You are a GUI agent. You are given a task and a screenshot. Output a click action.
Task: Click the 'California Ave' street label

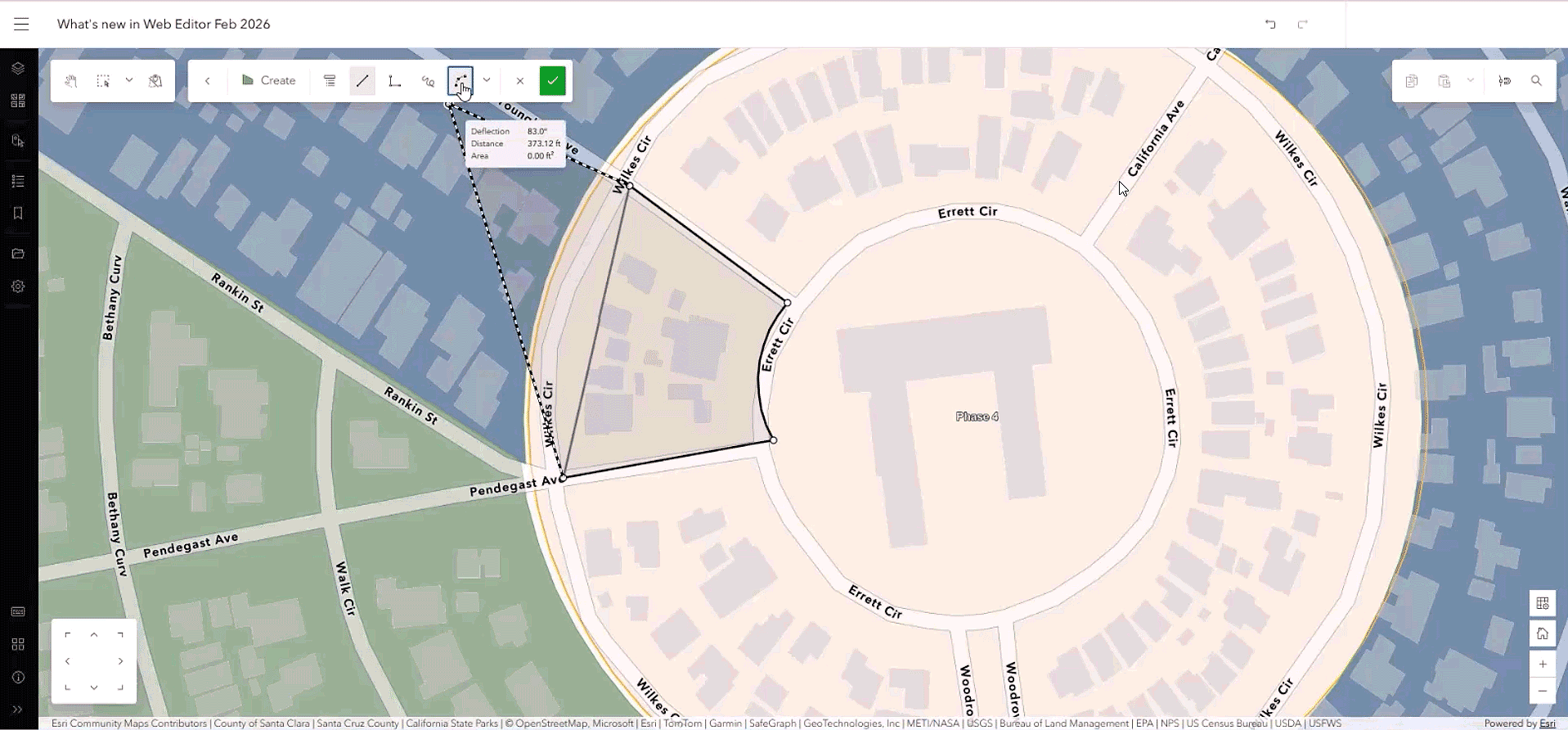tap(1156, 139)
